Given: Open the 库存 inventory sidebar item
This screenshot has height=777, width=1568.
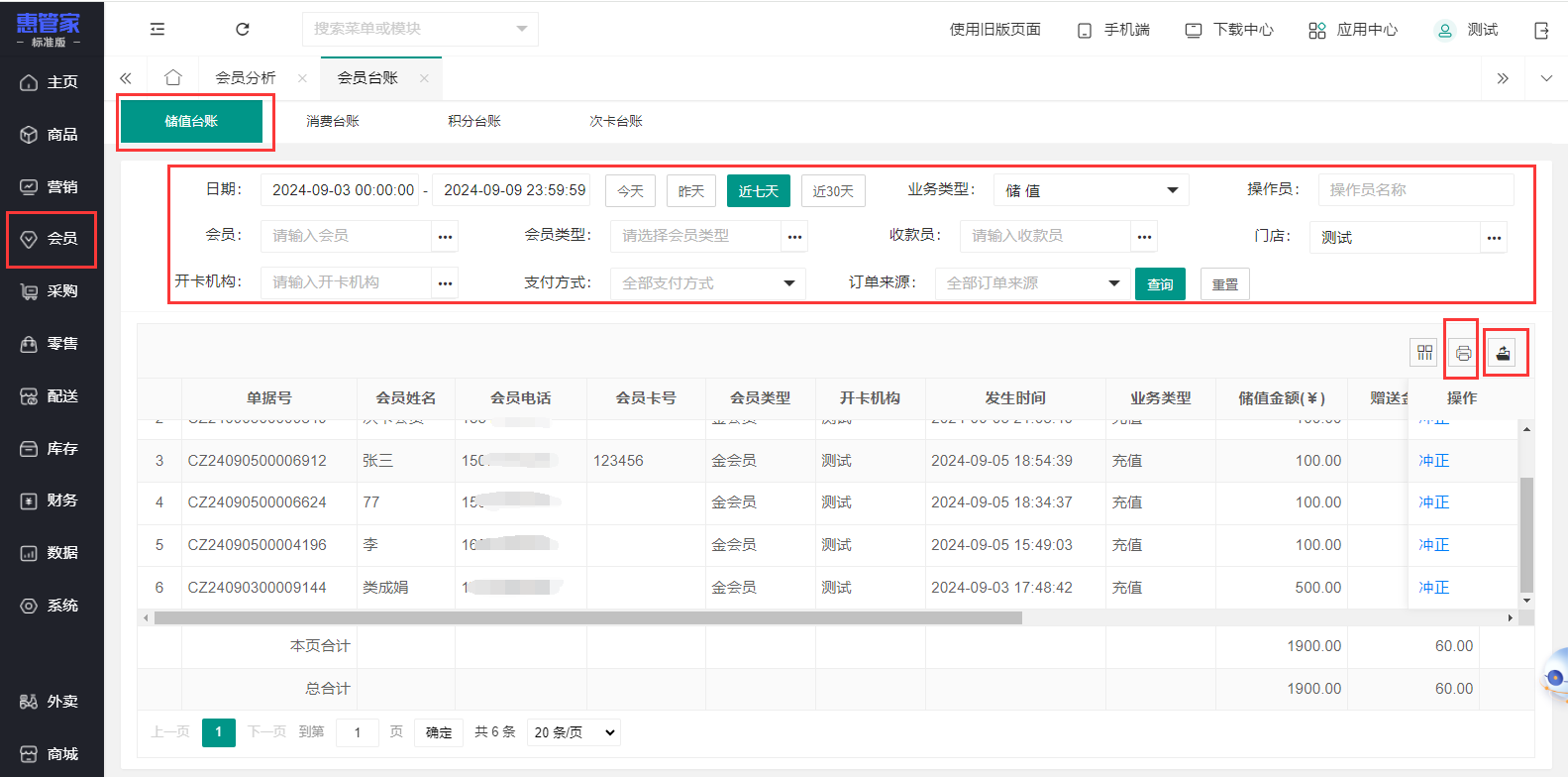Looking at the screenshot, I should click(52, 449).
